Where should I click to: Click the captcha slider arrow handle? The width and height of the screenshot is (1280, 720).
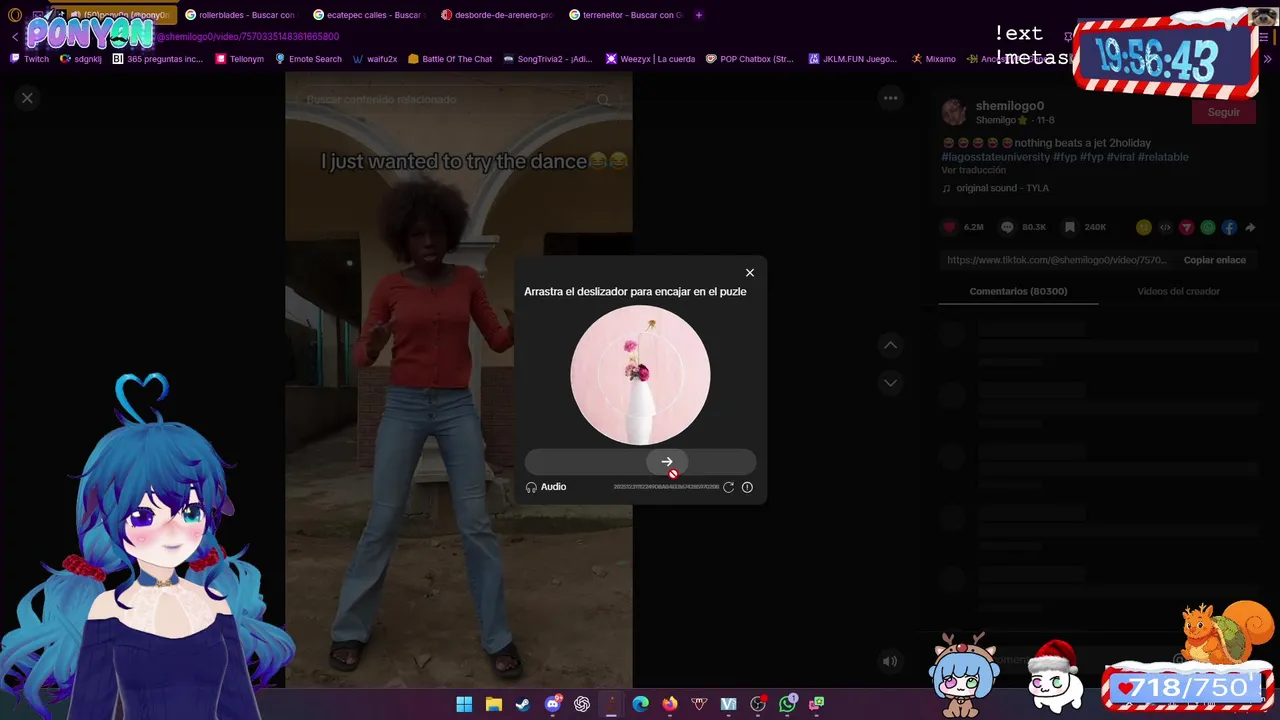667,462
